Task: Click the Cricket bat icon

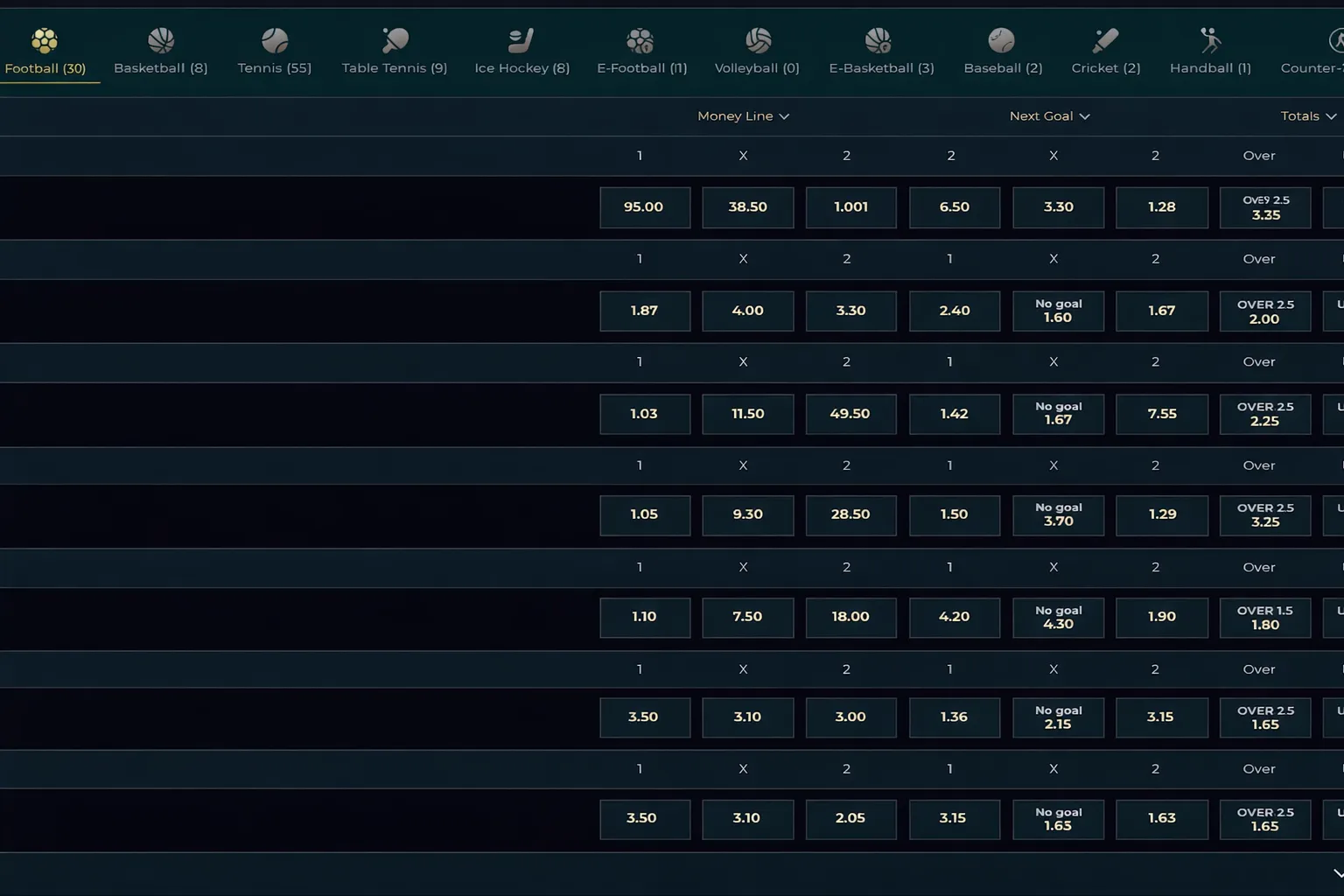Action: pyautogui.click(x=1104, y=40)
